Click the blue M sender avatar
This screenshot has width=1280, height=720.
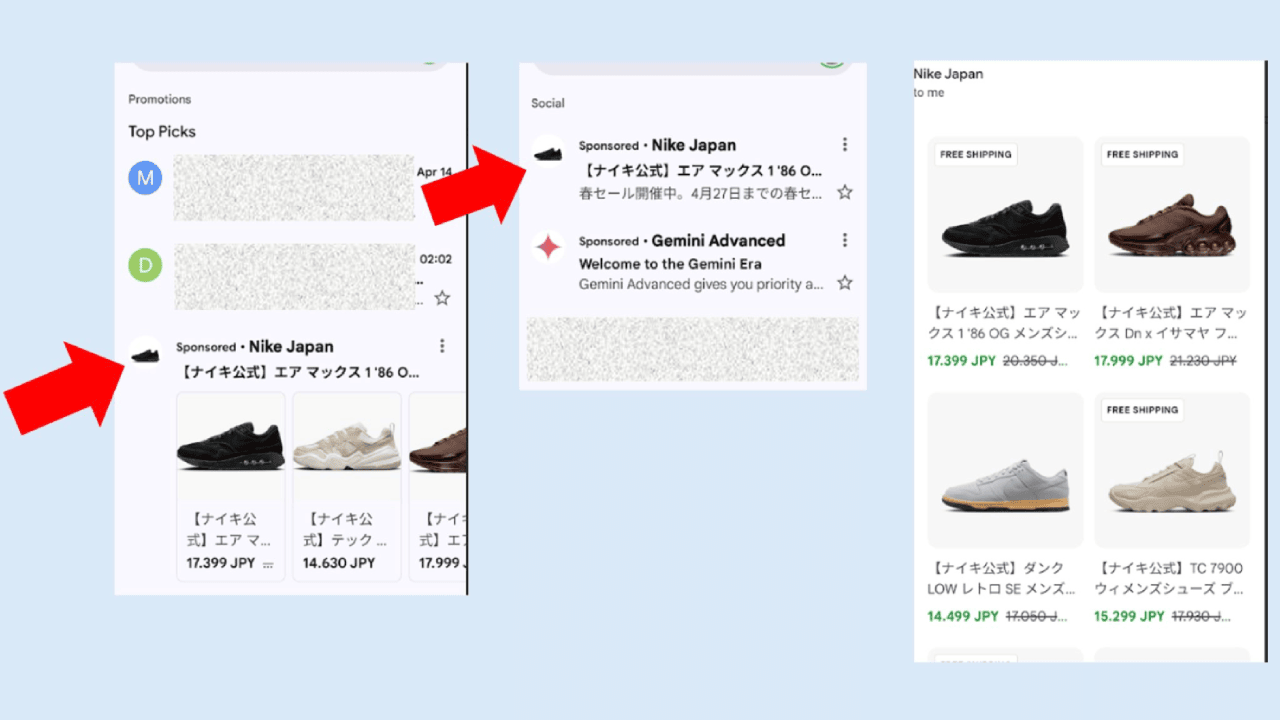coord(145,178)
